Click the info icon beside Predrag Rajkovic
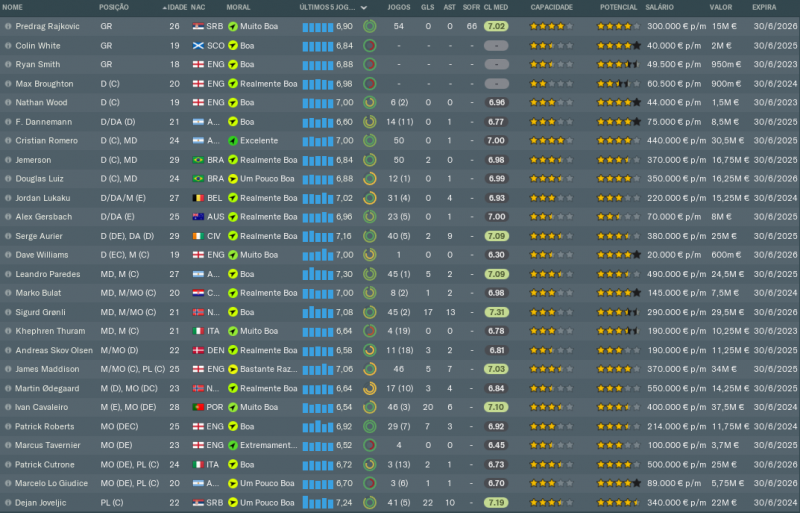The height and width of the screenshot is (513, 800). pos(8,26)
